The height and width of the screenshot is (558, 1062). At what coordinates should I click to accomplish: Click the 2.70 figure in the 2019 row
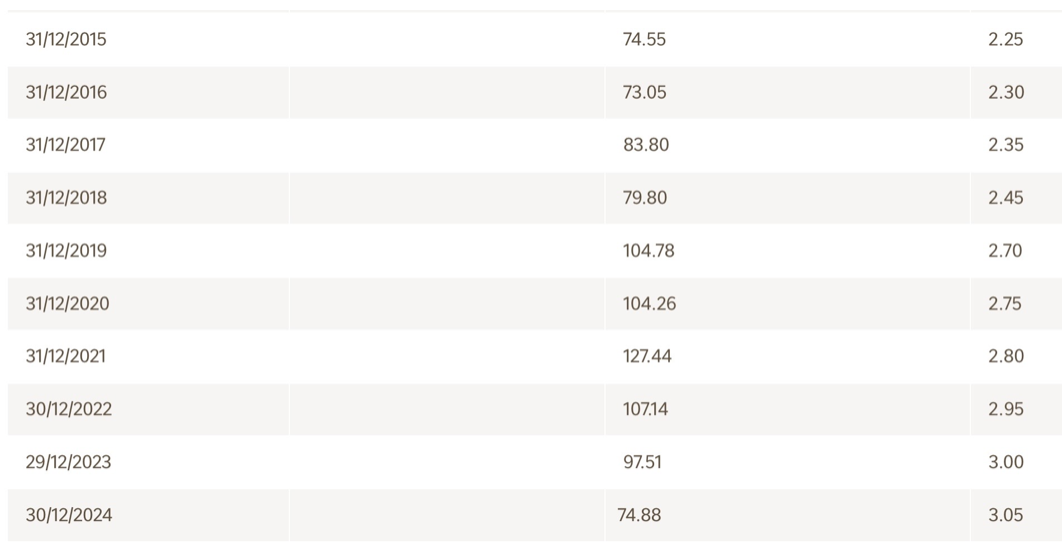coord(1005,251)
